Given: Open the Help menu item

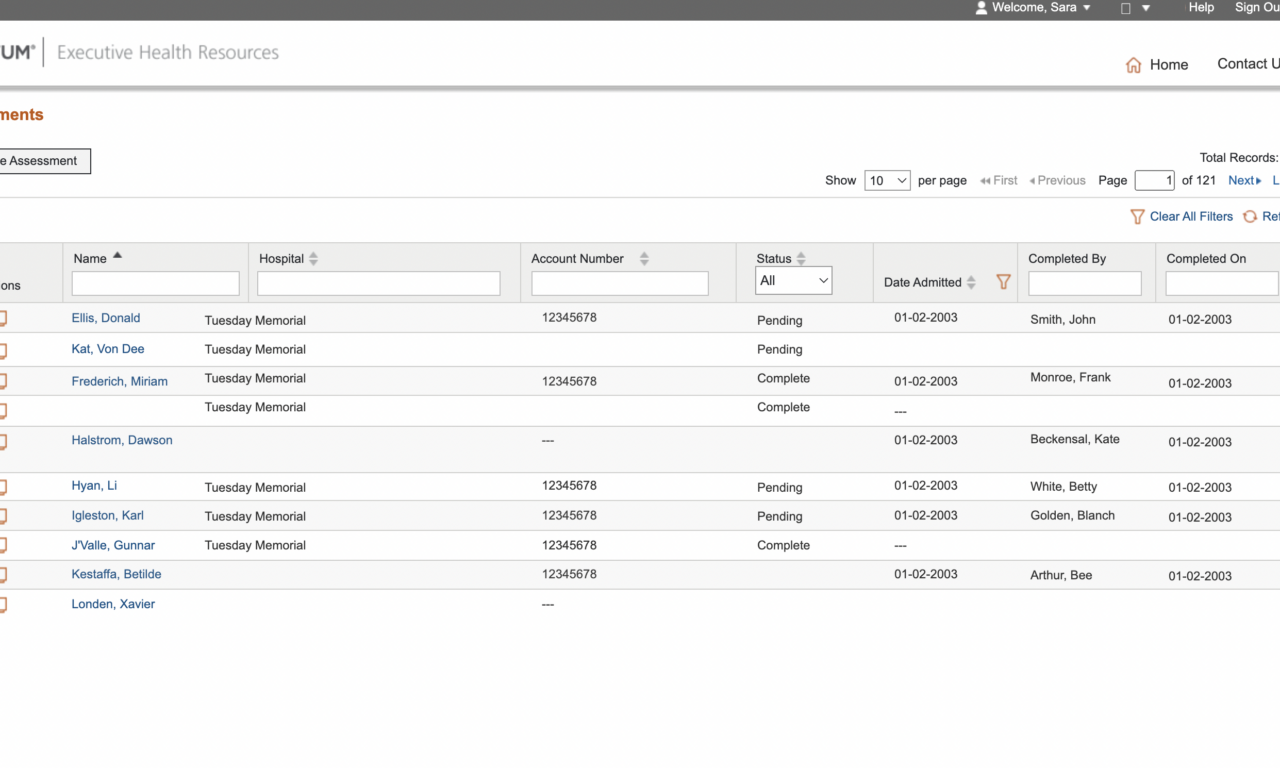Looking at the screenshot, I should coord(1201,8).
